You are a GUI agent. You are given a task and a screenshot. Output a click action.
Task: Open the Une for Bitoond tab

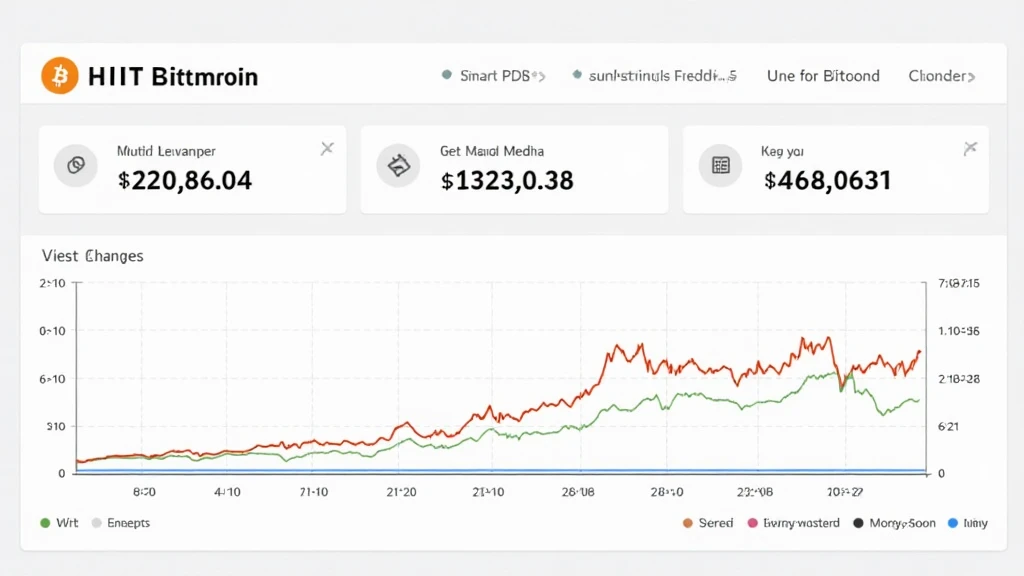click(823, 76)
